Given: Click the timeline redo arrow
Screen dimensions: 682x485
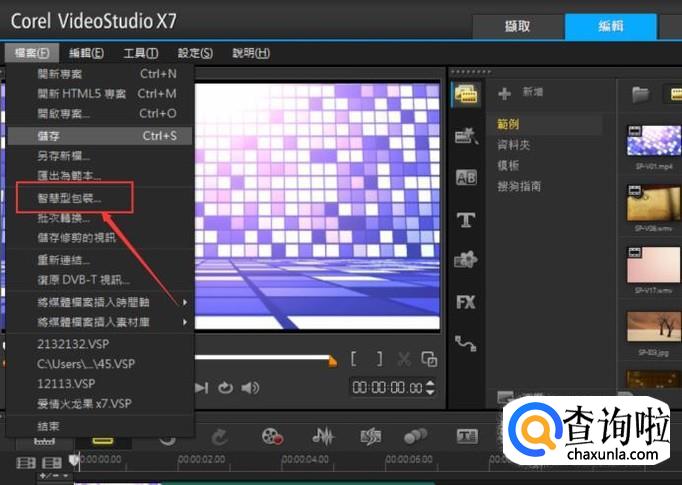Looking at the screenshot, I should 220,437.
